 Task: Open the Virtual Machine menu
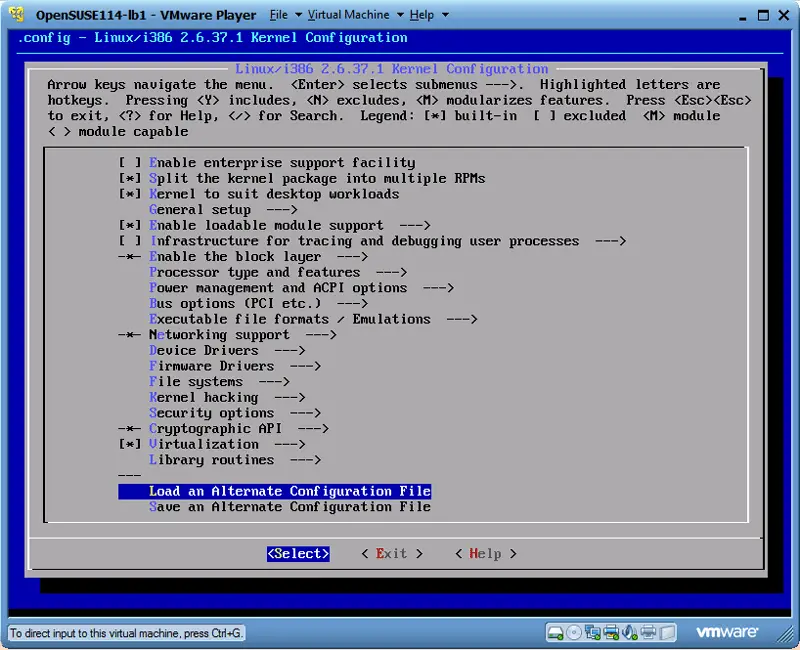(x=355, y=15)
